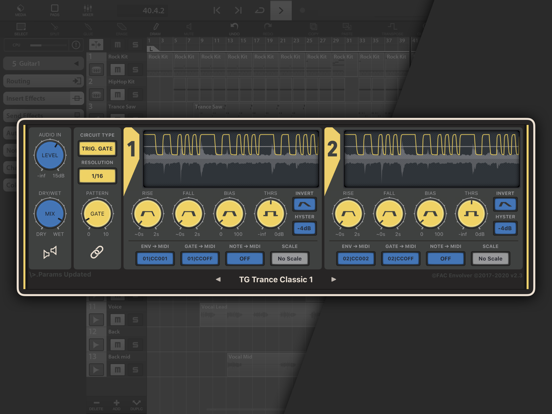
Task: Click the envelope 1 Threshold knob
Action: coord(270,213)
